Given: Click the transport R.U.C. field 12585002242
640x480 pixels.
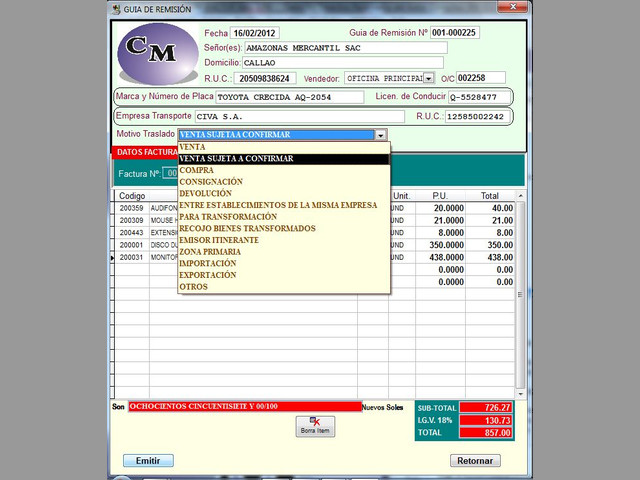Looking at the screenshot, I should click(478, 116).
